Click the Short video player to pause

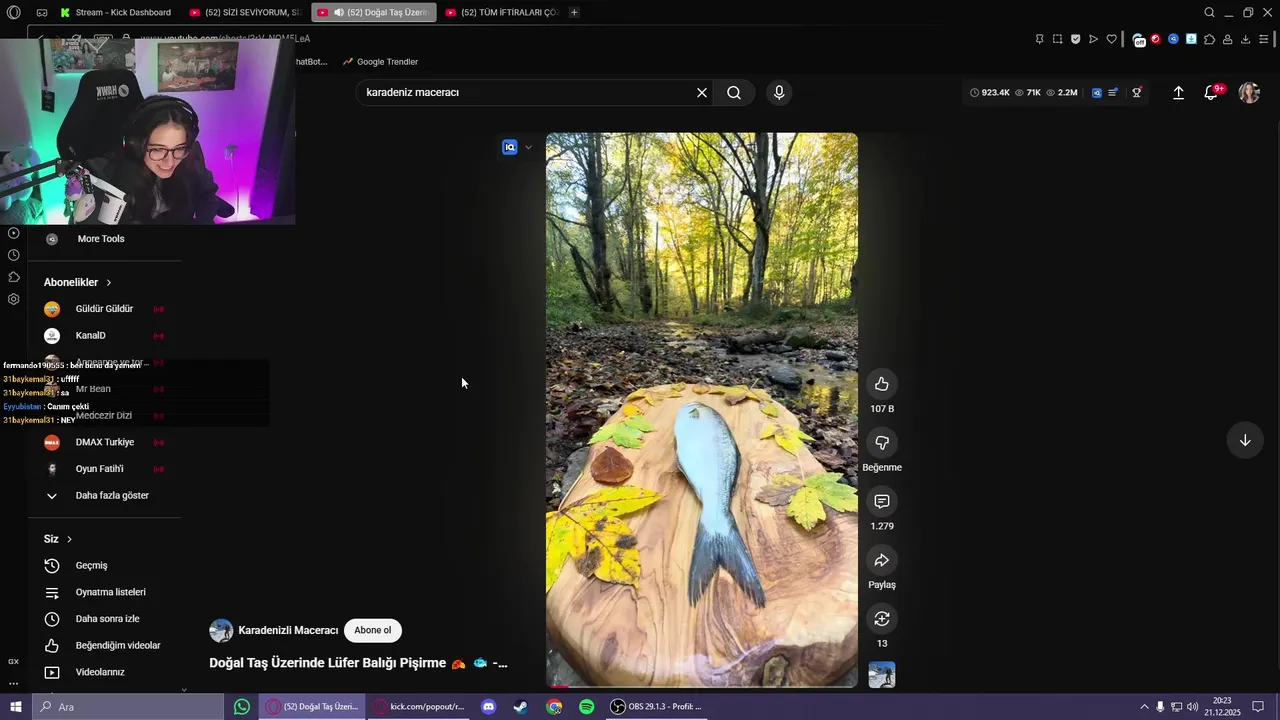coord(701,410)
